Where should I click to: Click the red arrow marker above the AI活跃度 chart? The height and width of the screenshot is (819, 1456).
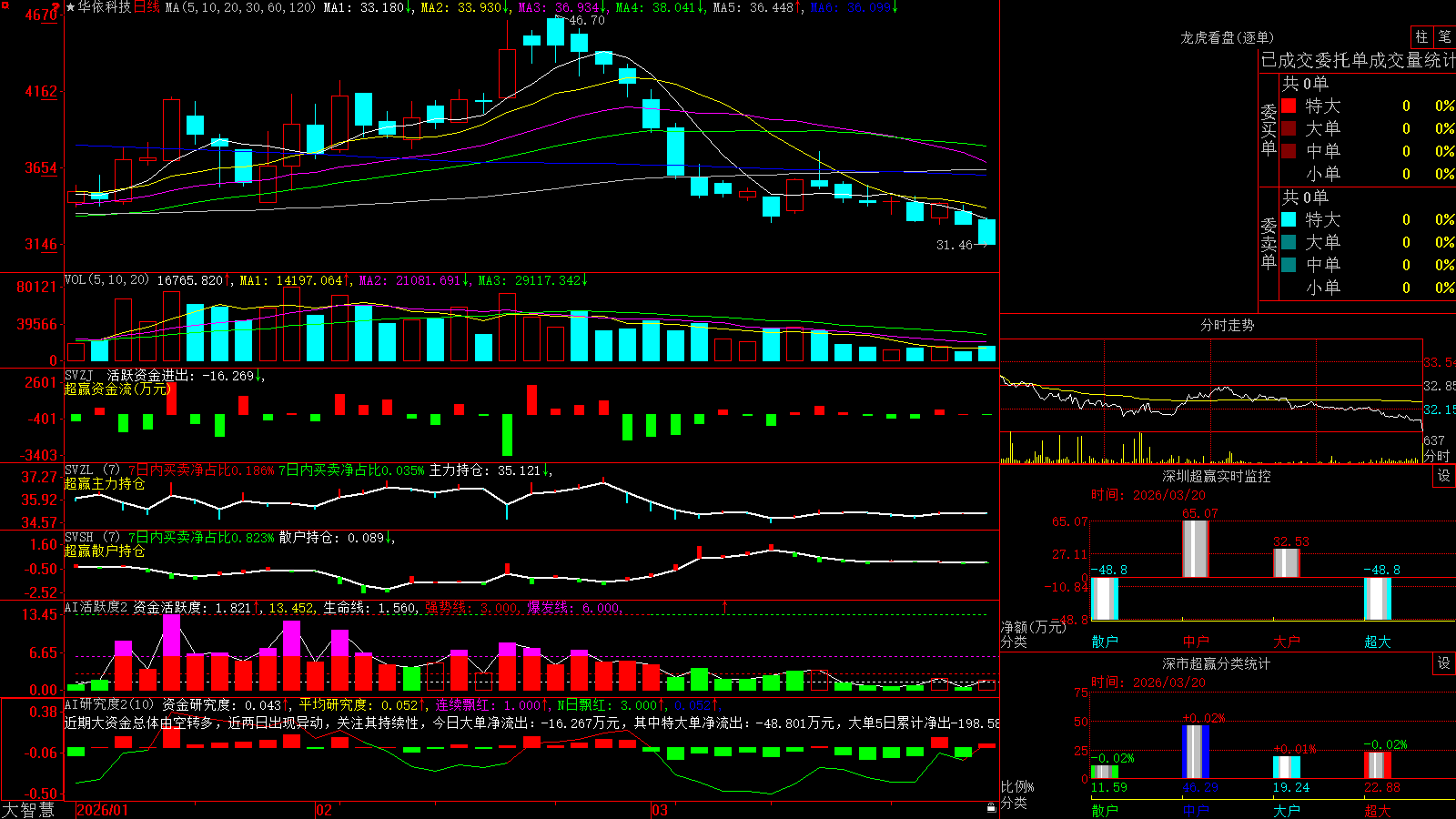coord(725,606)
